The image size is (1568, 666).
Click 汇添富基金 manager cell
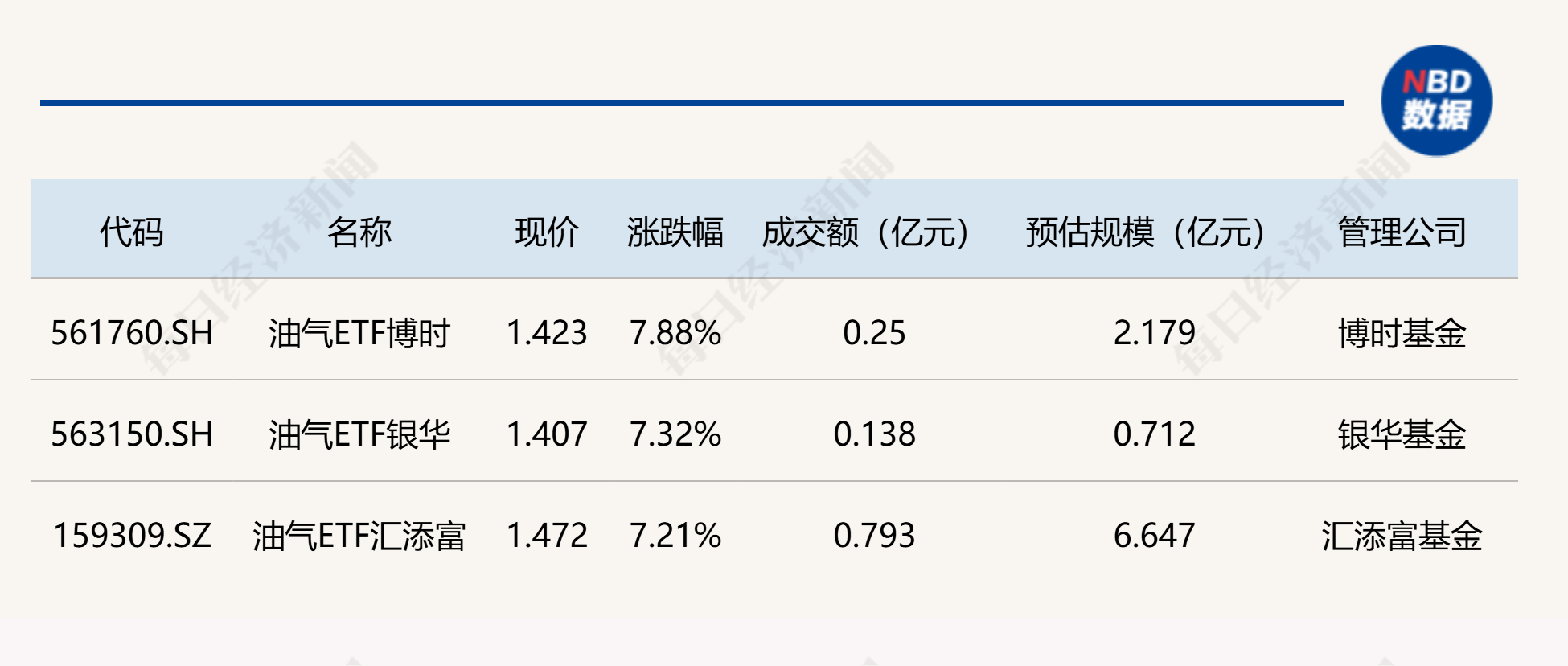click(1402, 536)
